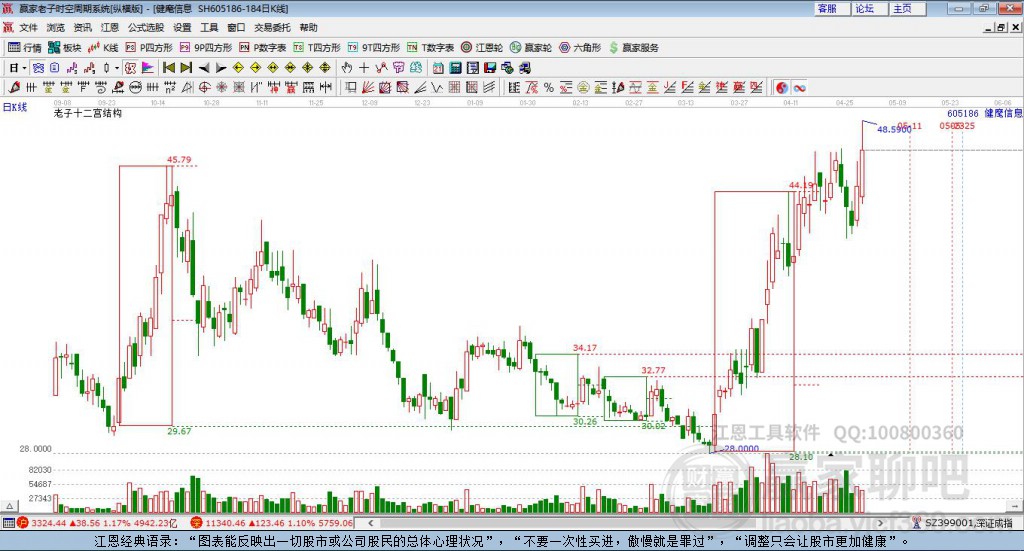The height and width of the screenshot is (551, 1024).
Task: Open the 交易委托 menu
Action: point(272,27)
